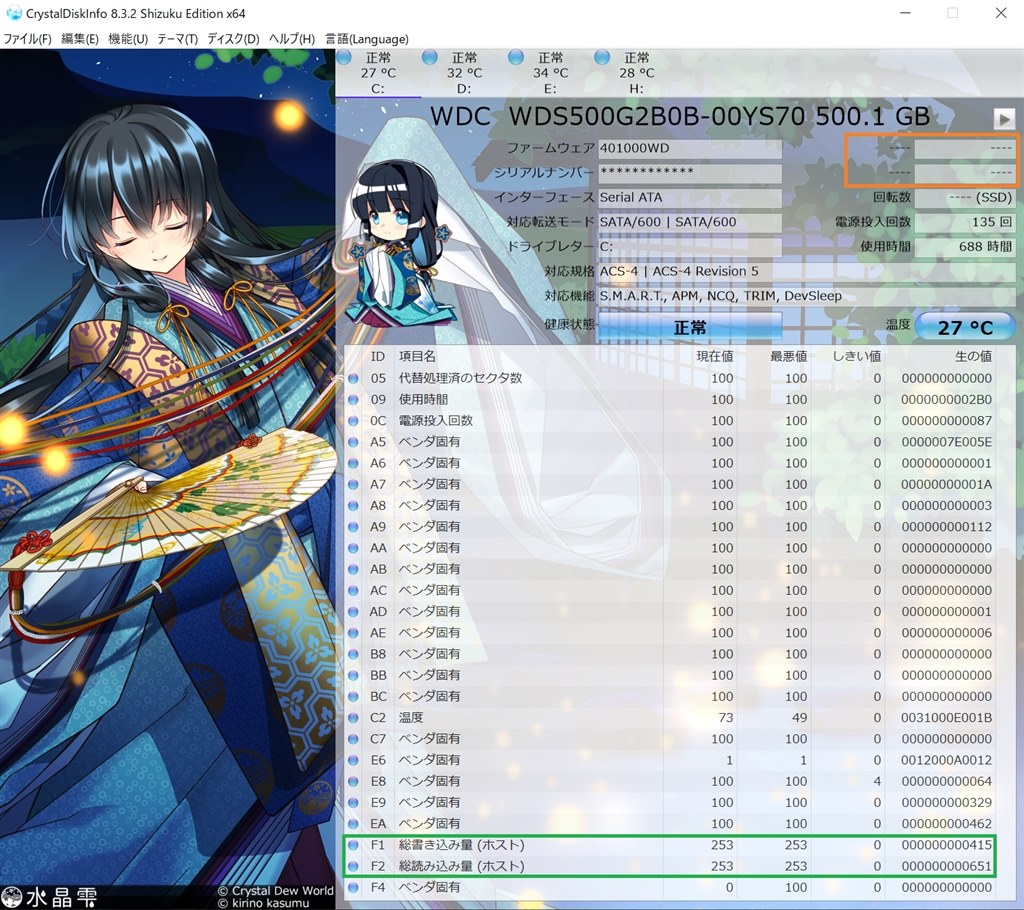Click the status indicator next to C2 温度
Viewport: 1024px width, 910px height.
tap(354, 717)
